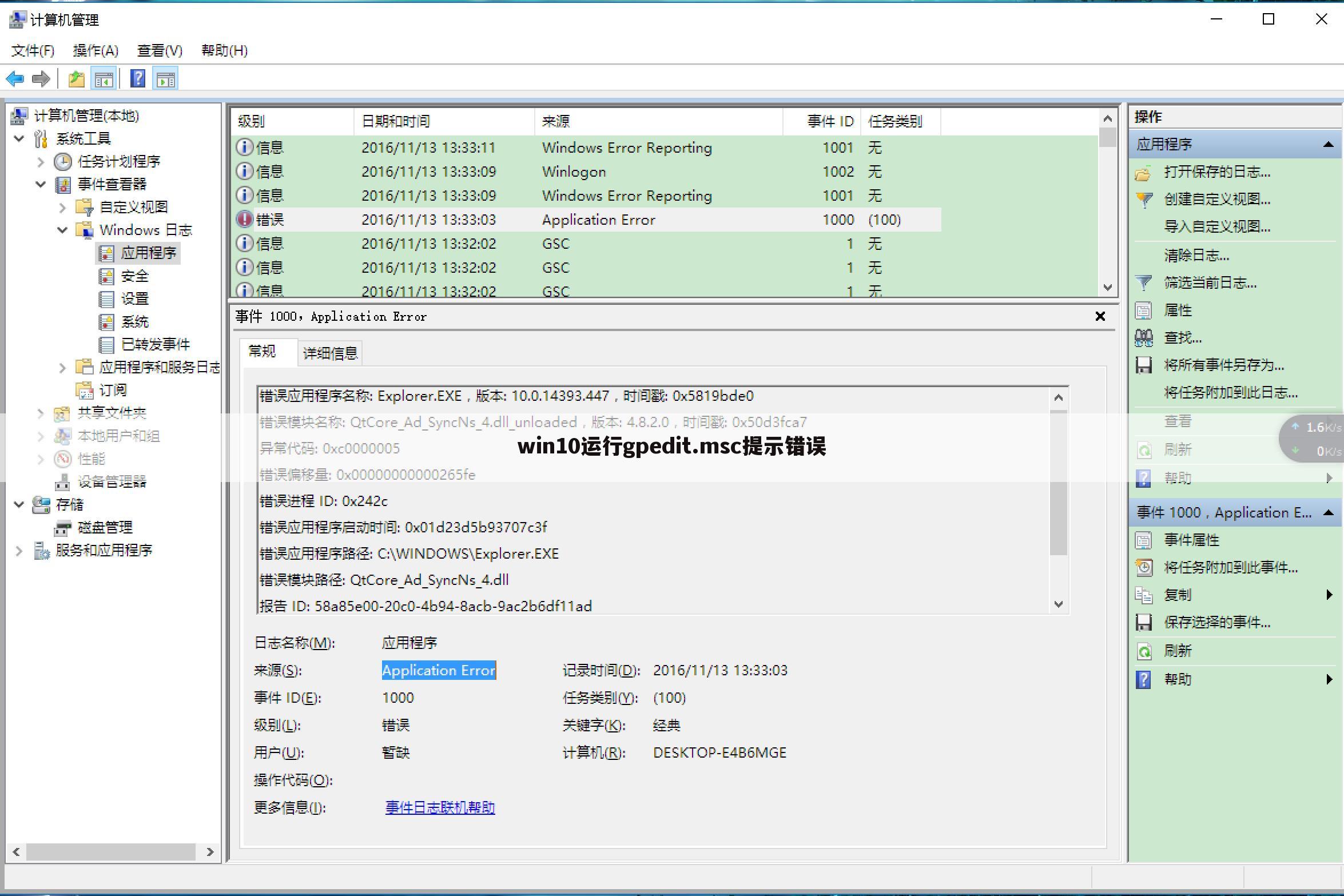Screen dimensions: 1344x896
Task: Select 设置 log in tree
Action: [x=134, y=298]
